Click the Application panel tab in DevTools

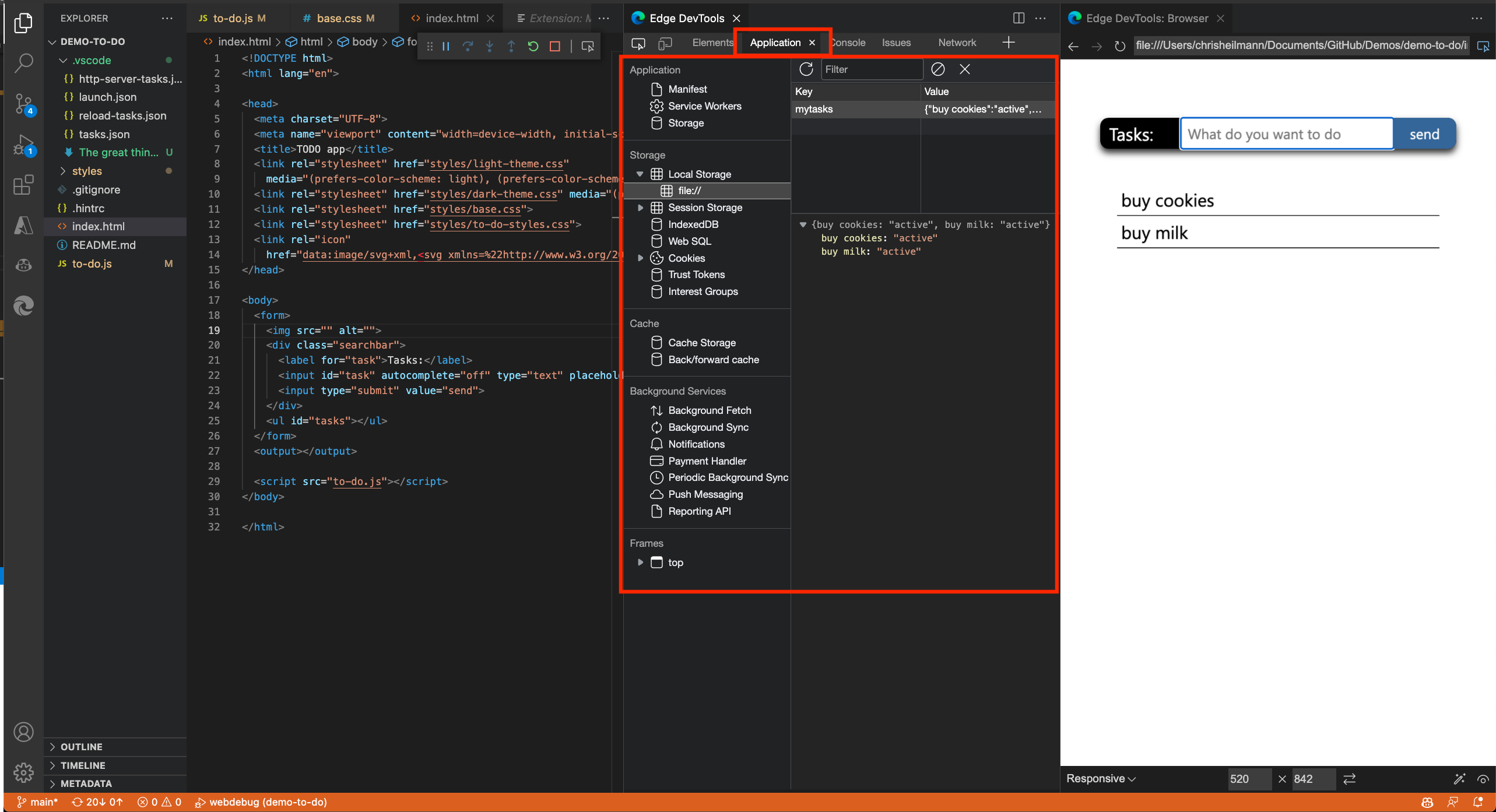[775, 42]
